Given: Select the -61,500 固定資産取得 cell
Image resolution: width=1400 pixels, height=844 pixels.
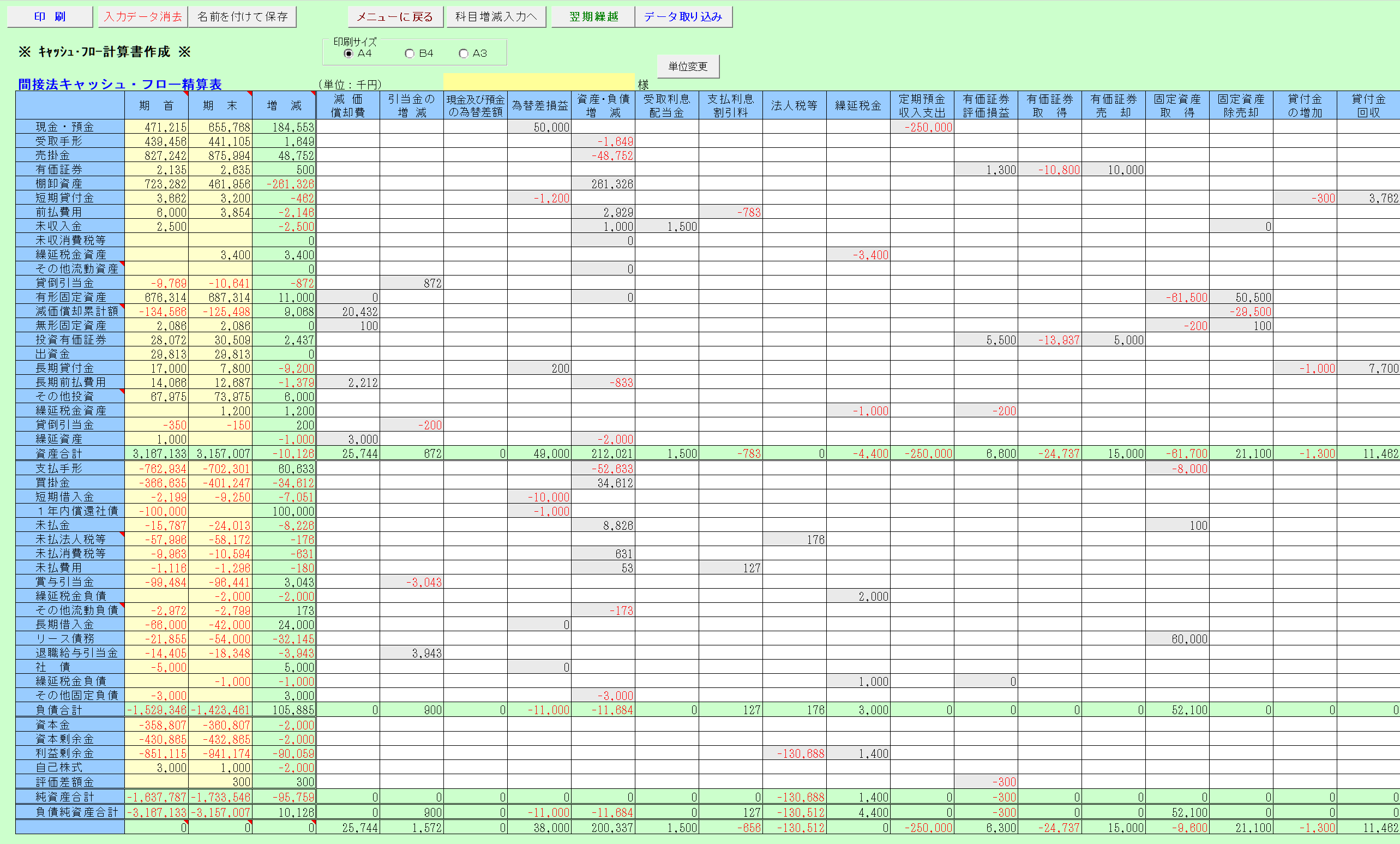Looking at the screenshot, I should click(1177, 297).
